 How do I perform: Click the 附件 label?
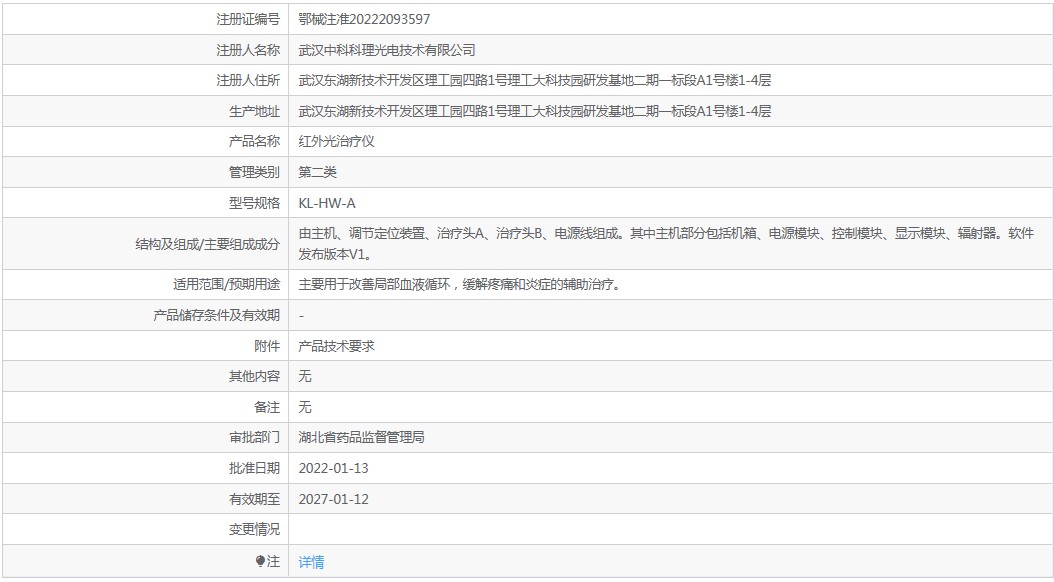point(267,346)
